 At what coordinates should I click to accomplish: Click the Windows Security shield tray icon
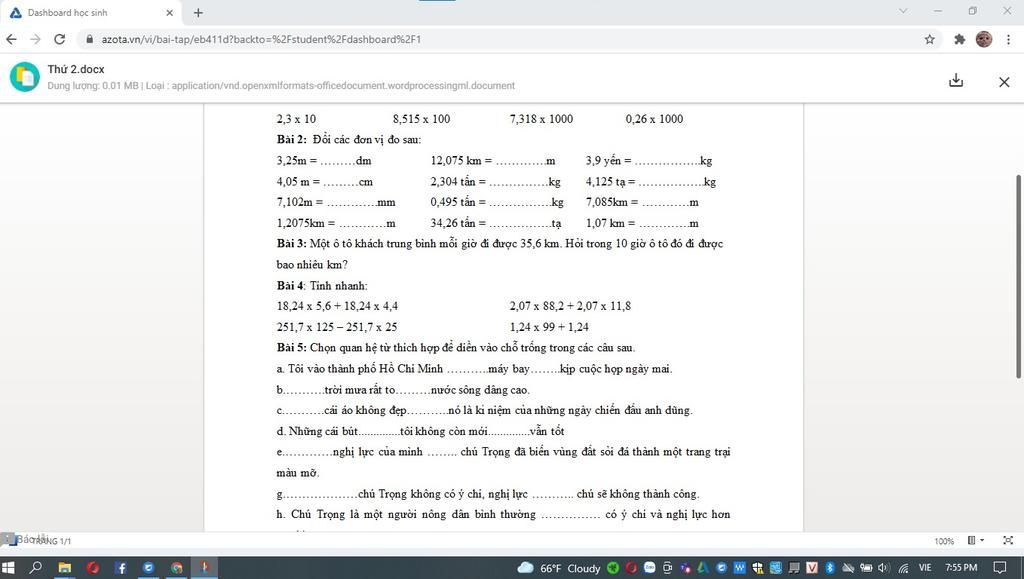point(758,568)
